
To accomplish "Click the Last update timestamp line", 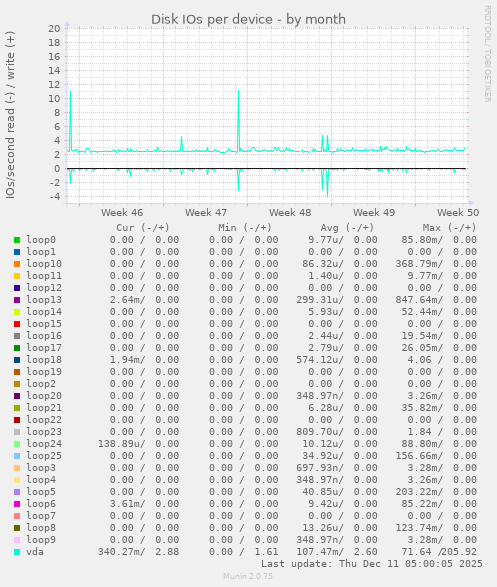I will click(372, 564).
